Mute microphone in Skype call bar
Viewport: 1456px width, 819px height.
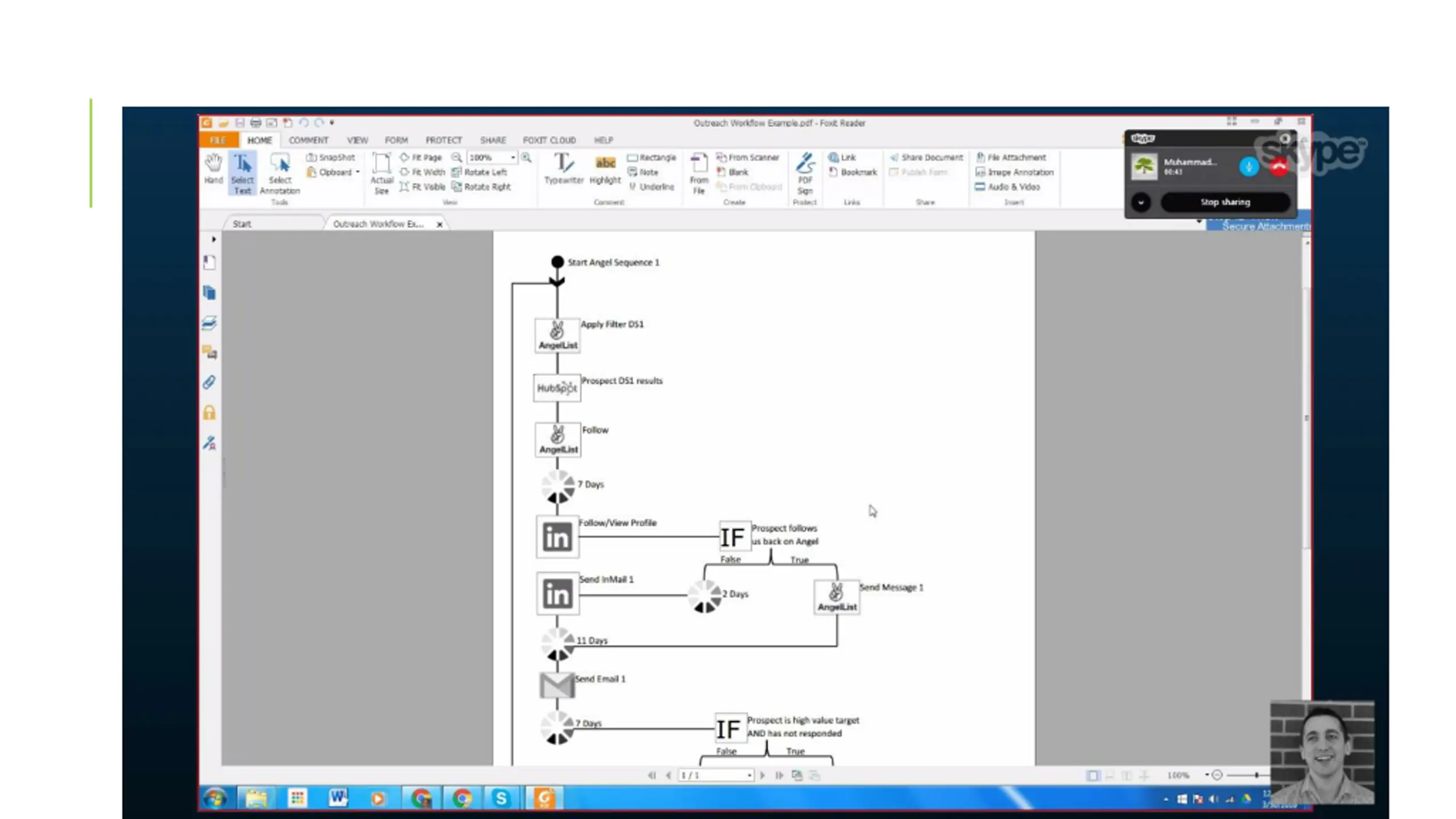click(1248, 167)
